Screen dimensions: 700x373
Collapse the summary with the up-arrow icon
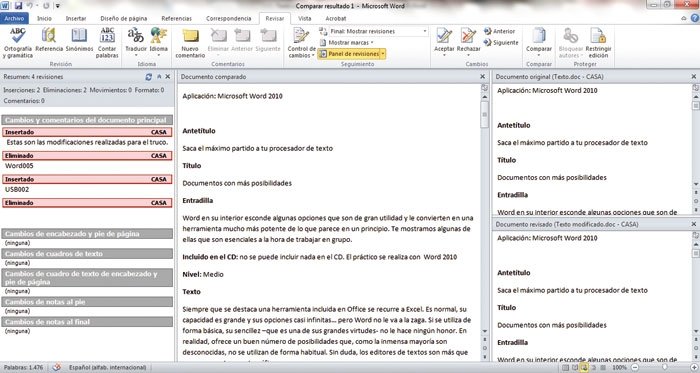(159, 77)
